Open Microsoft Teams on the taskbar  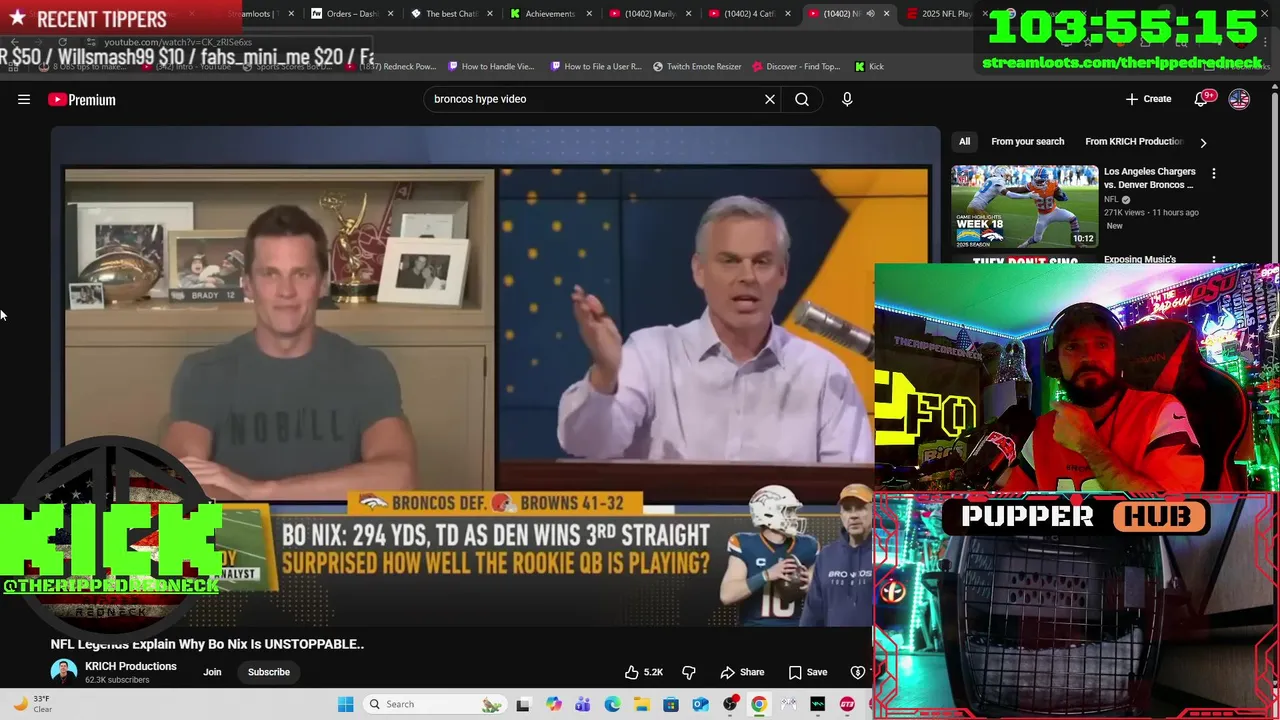click(x=583, y=704)
